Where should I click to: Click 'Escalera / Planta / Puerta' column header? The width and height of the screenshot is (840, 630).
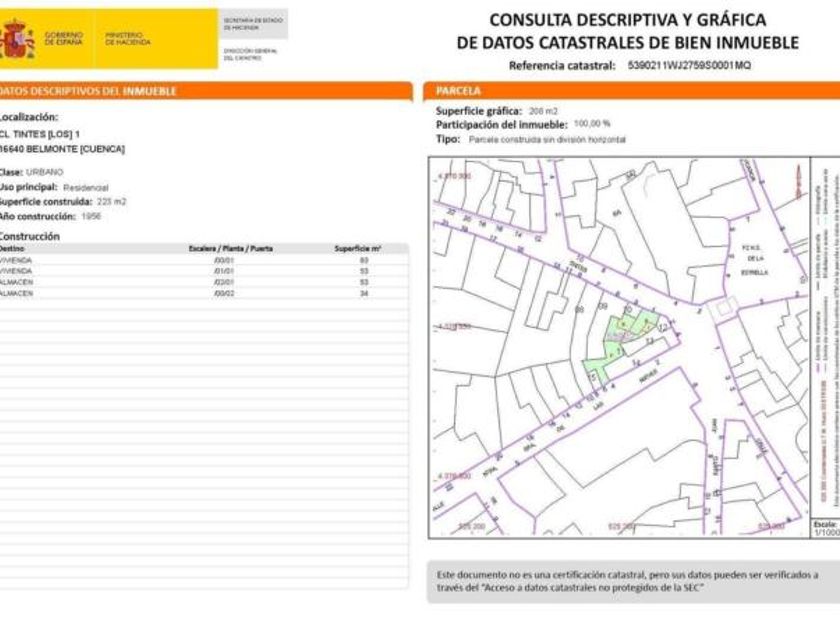coord(231,249)
